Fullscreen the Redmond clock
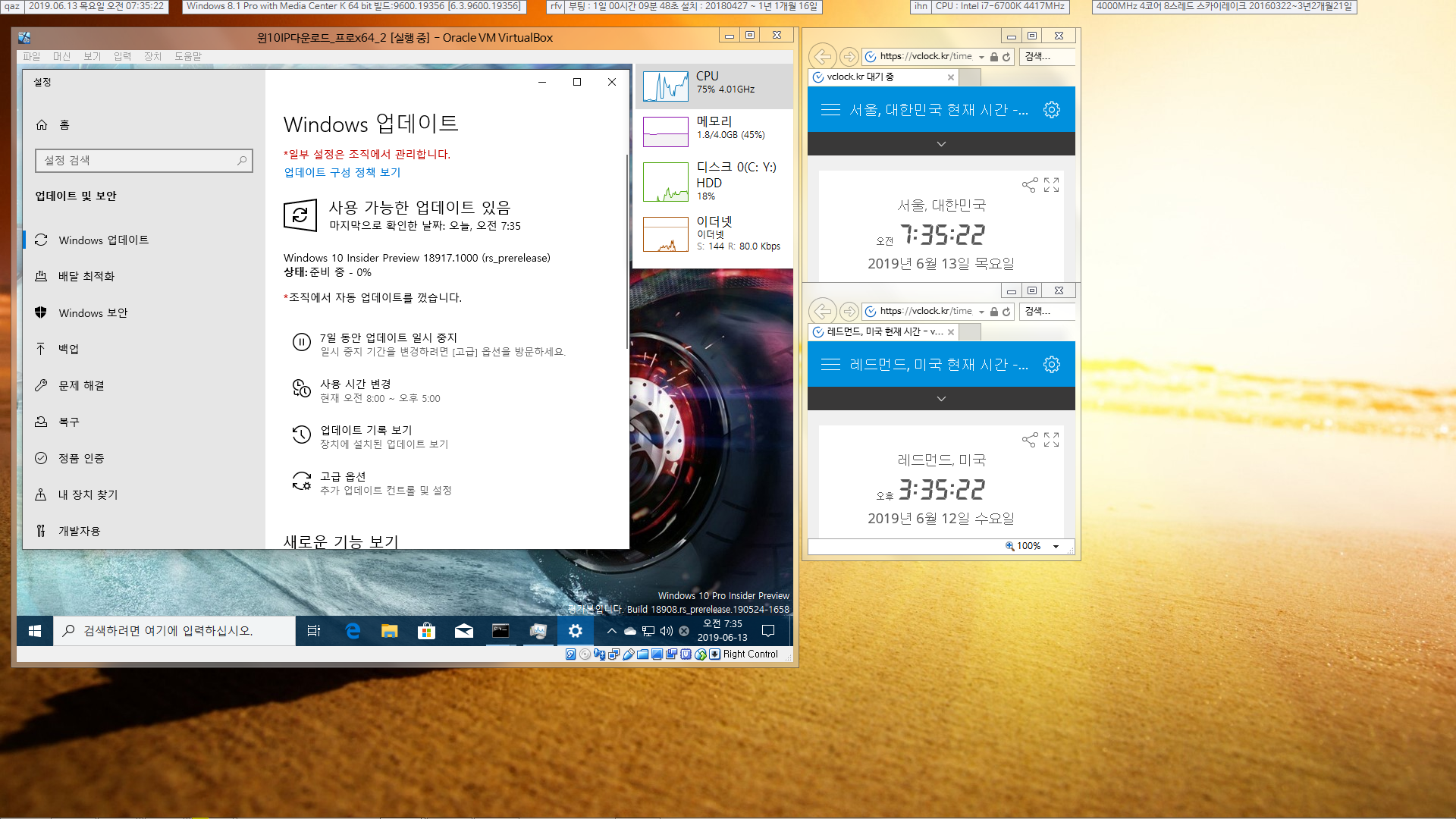The width and height of the screenshot is (1456, 819). point(1051,440)
